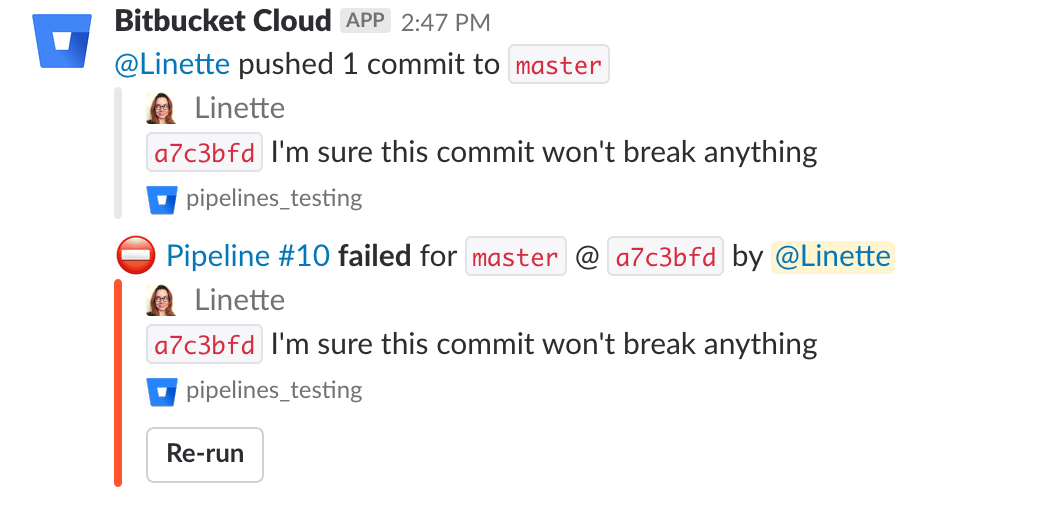Open a7c3bfd hash in the failed pipeline line
The image size is (1054, 508).
point(665,257)
